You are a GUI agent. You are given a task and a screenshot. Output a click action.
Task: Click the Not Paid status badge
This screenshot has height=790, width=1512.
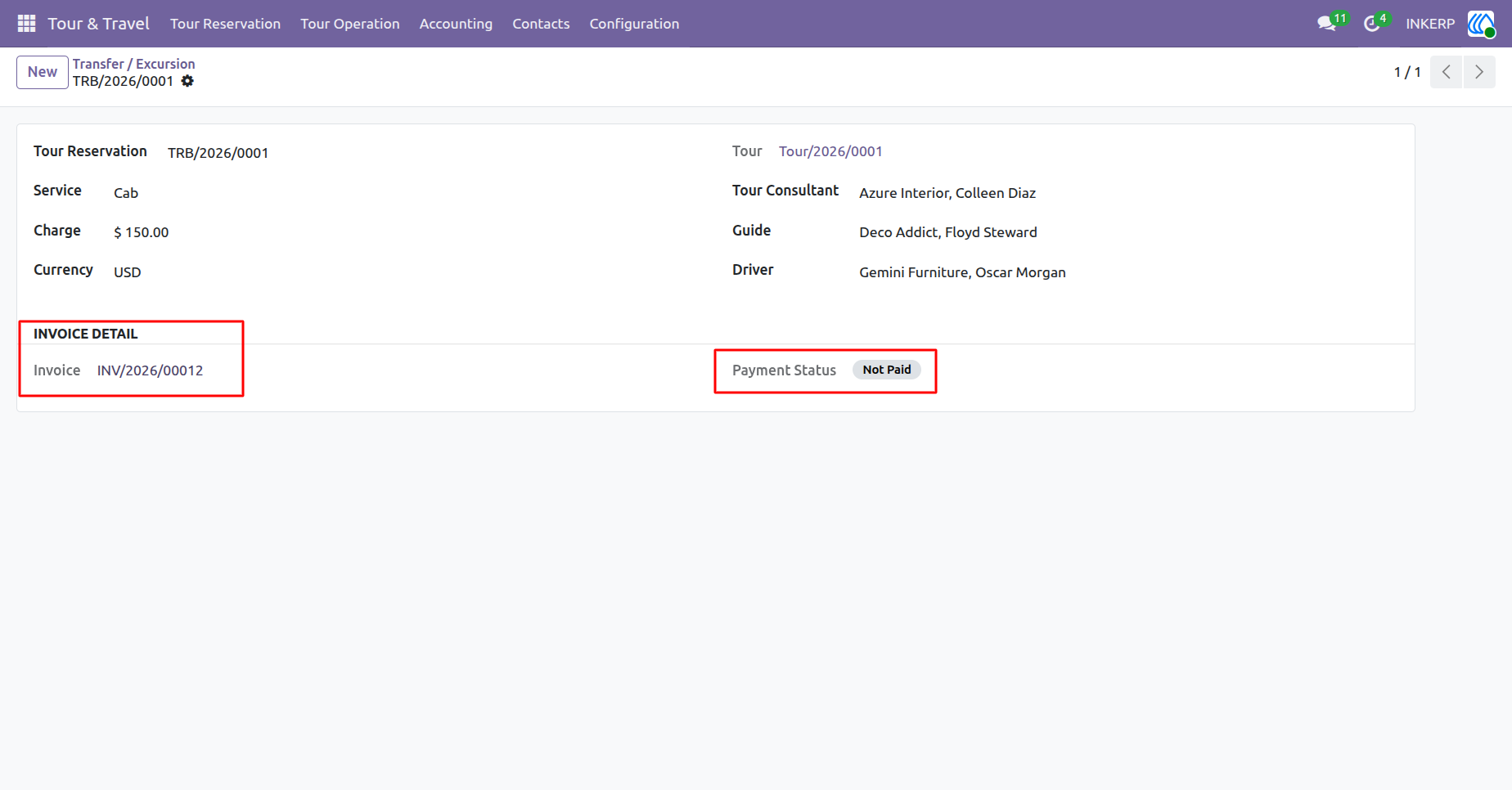tap(887, 370)
